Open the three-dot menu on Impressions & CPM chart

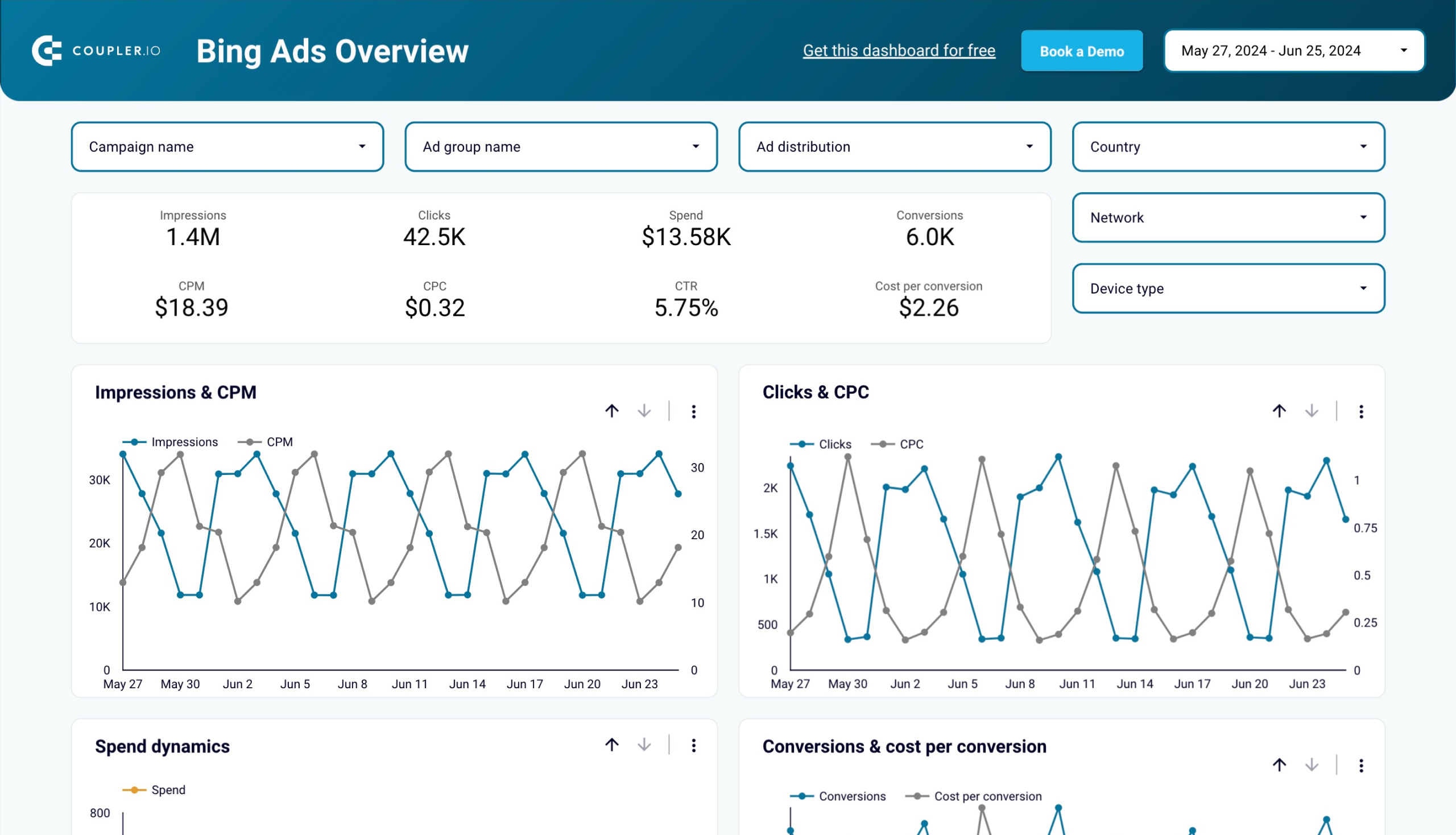(x=694, y=412)
